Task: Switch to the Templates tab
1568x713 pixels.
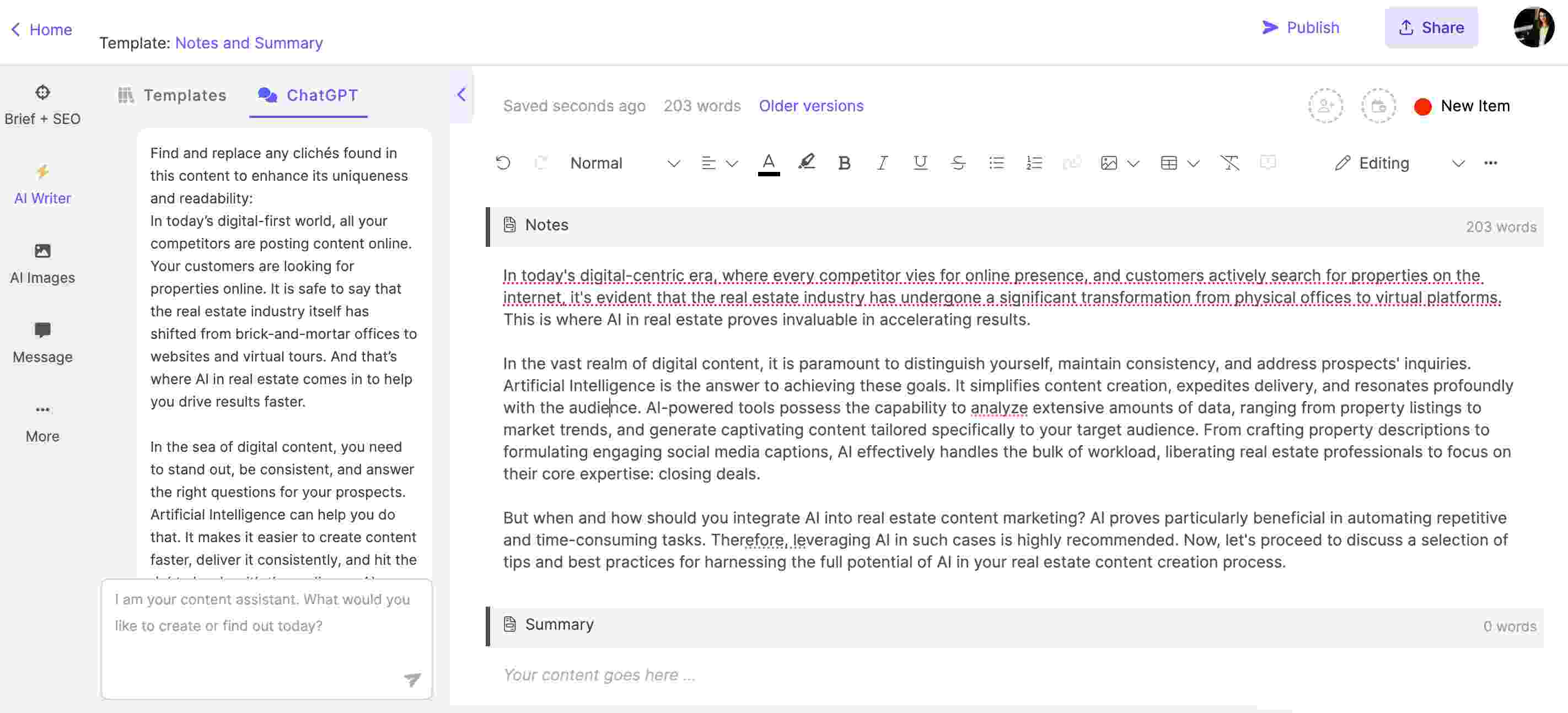Action: 172,94
